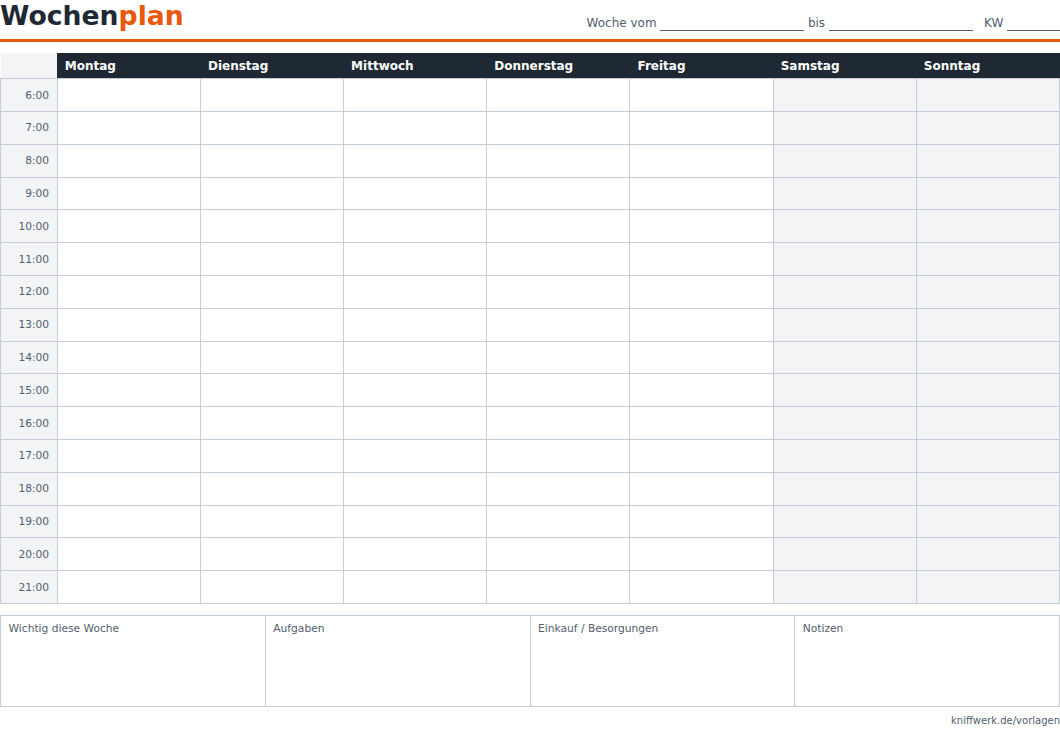
Task: Click the 'Wichtig diese Woche' box
Action: click(133, 661)
